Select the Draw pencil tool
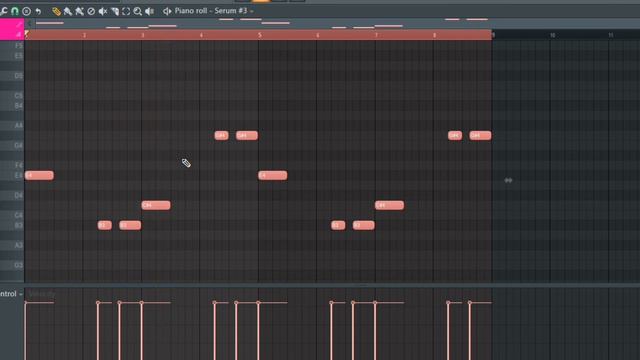The image size is (640, 360). pos(56,11)
